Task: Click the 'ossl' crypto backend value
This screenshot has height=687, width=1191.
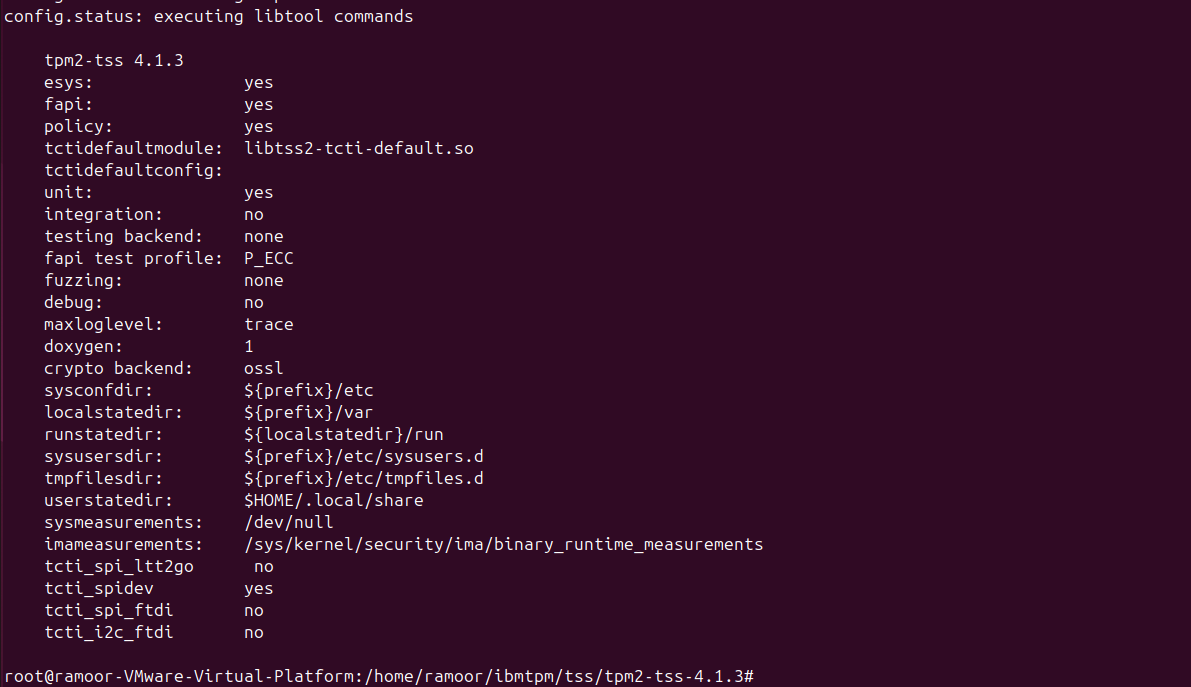Action: pyautogui.click(x=263, y=368)
